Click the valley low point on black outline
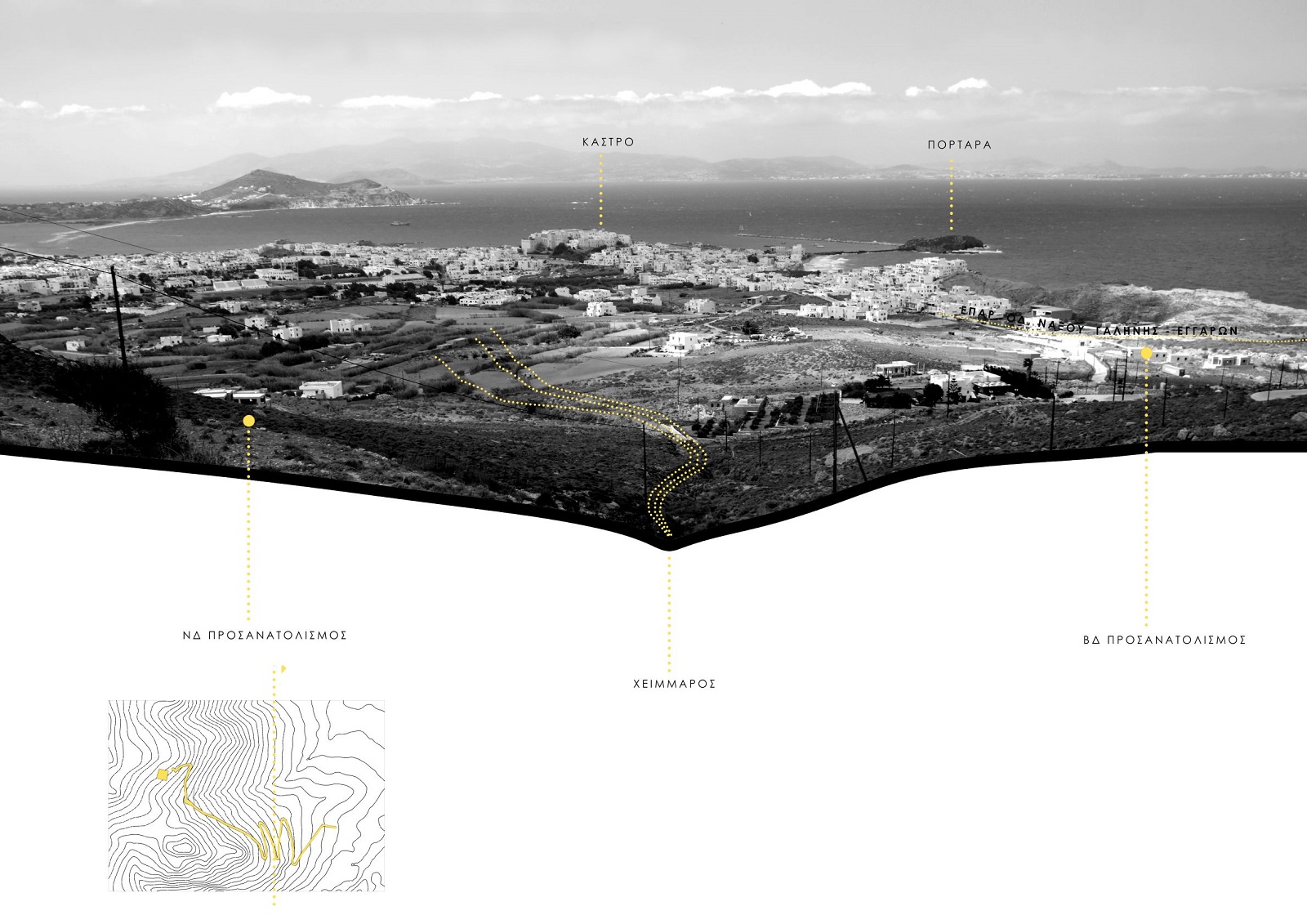 (x=668, y=542)
